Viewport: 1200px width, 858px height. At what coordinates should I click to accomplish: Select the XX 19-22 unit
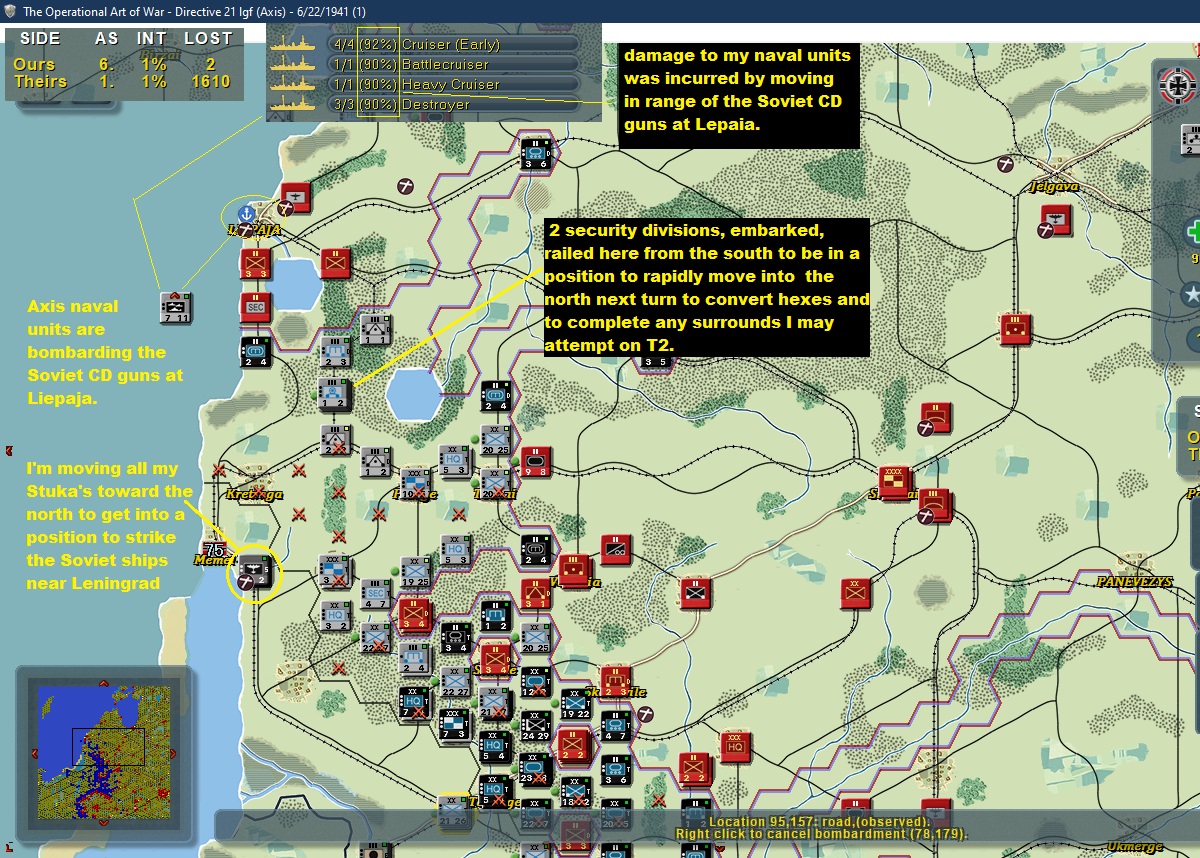click(575, 704)
